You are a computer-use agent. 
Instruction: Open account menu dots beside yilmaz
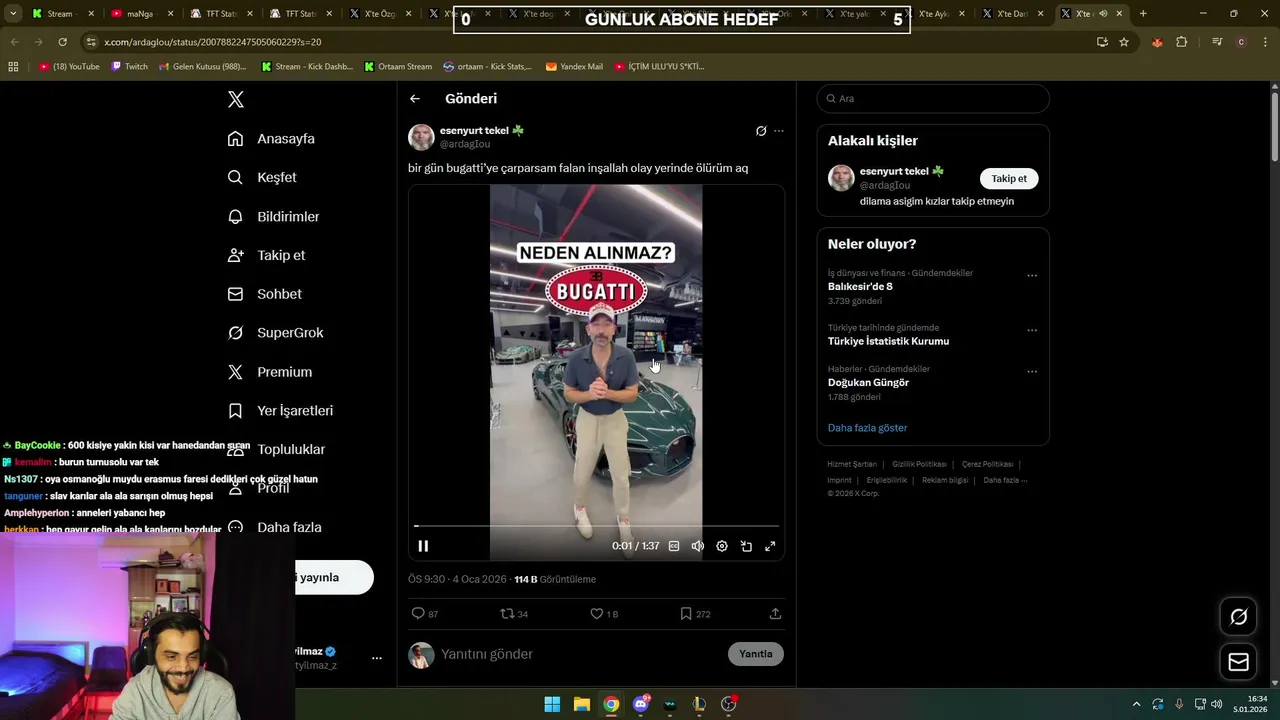(x=377, y=658)
